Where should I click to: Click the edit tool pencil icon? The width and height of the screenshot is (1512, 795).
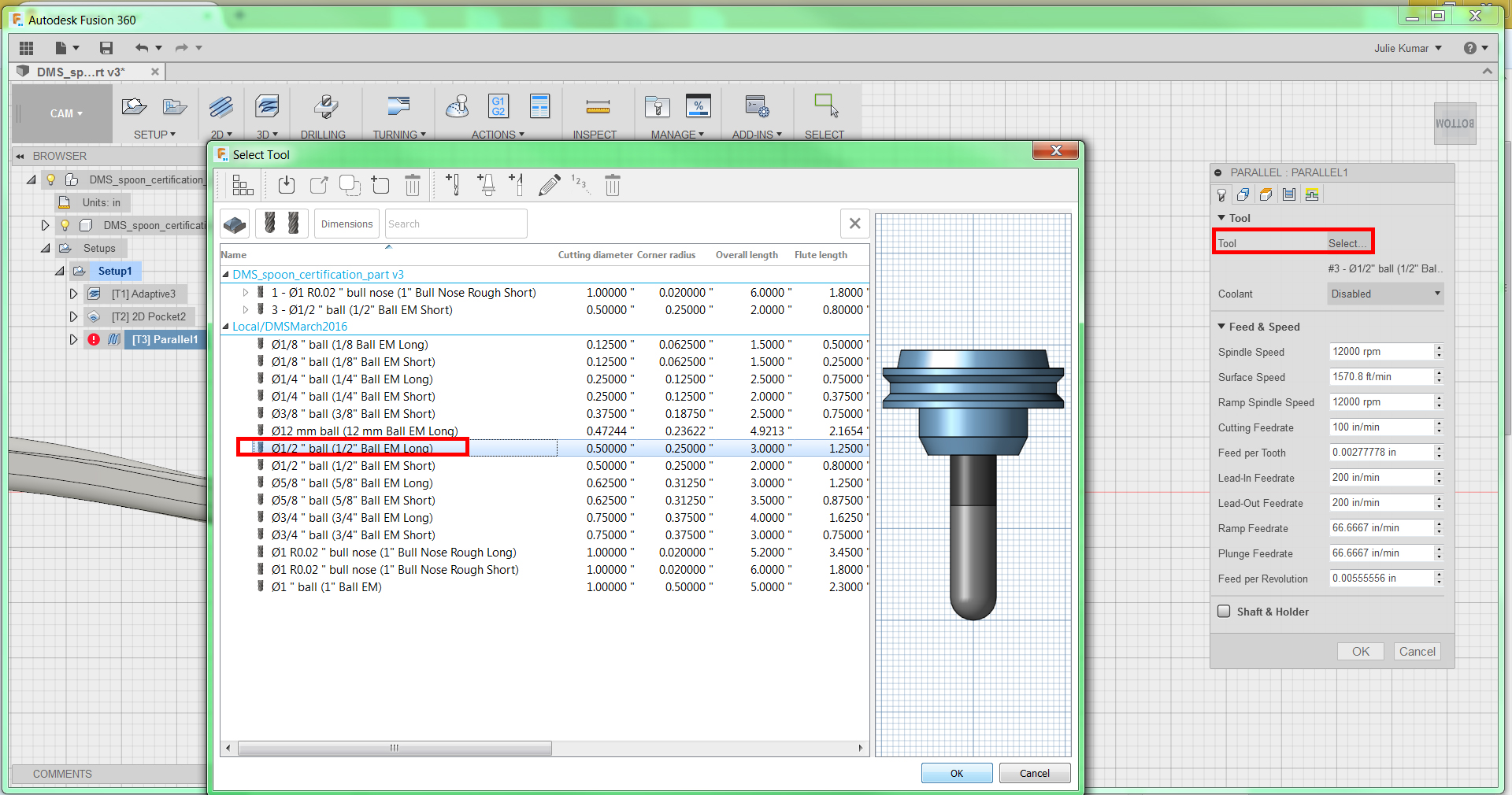tap(550, 185)
